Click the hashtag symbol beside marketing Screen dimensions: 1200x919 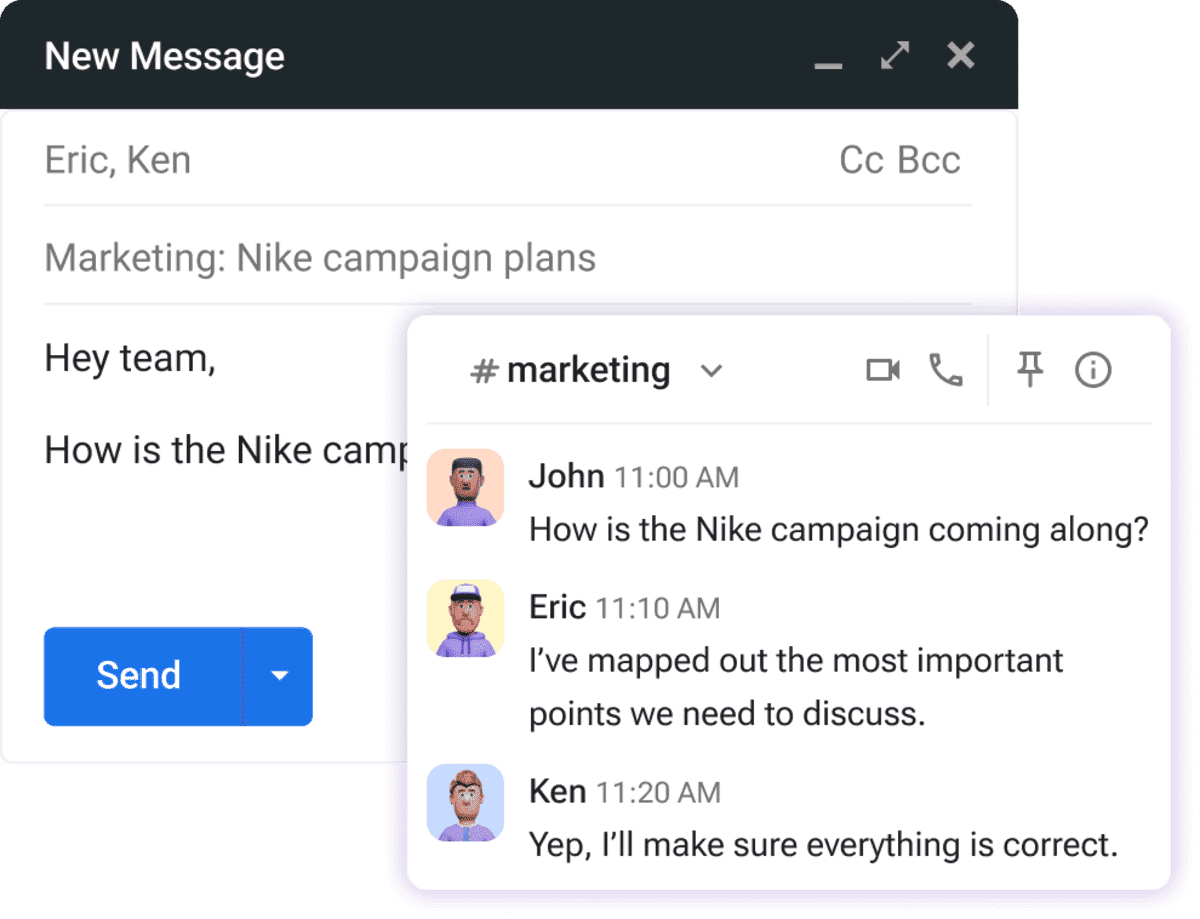(x=484, y=369)
